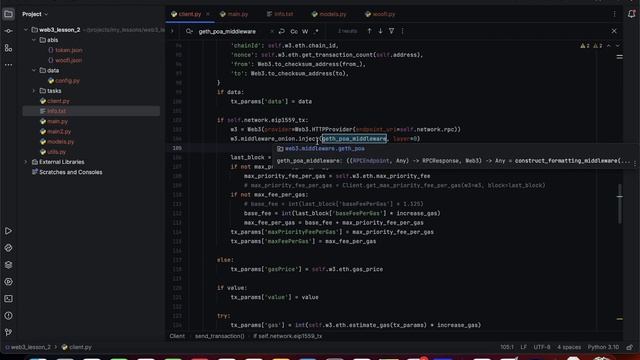Open the Project view dropdown
Screen dimensions: 640x360
tap(35, 14)
